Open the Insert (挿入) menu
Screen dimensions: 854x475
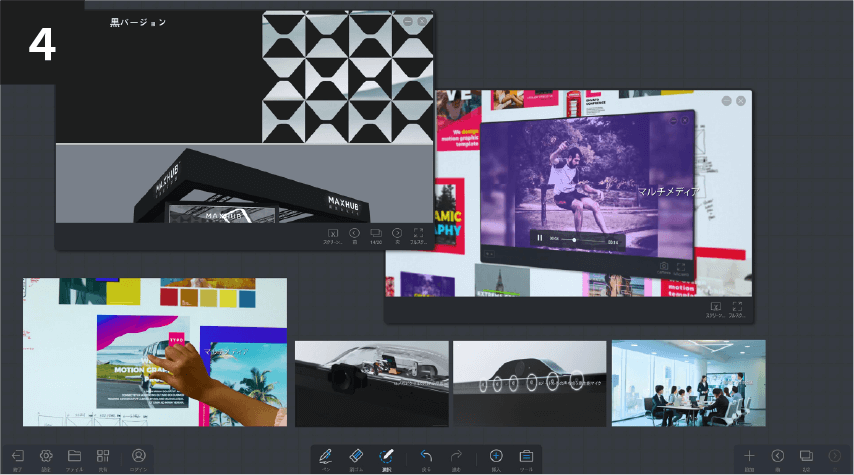click(x=496, y=457)
